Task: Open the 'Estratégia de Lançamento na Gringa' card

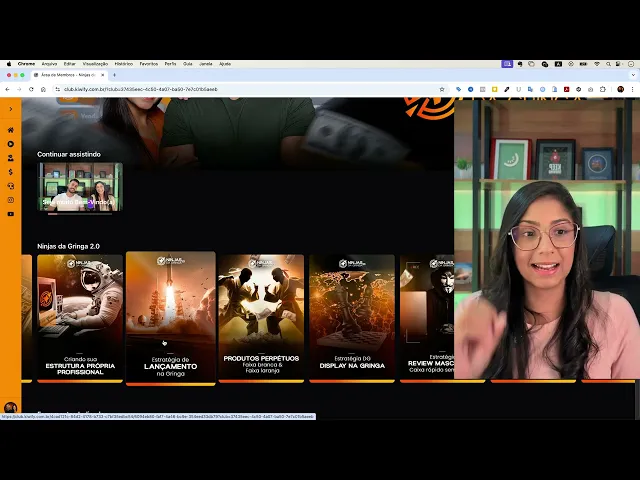Action: click(x=171, y=318)
